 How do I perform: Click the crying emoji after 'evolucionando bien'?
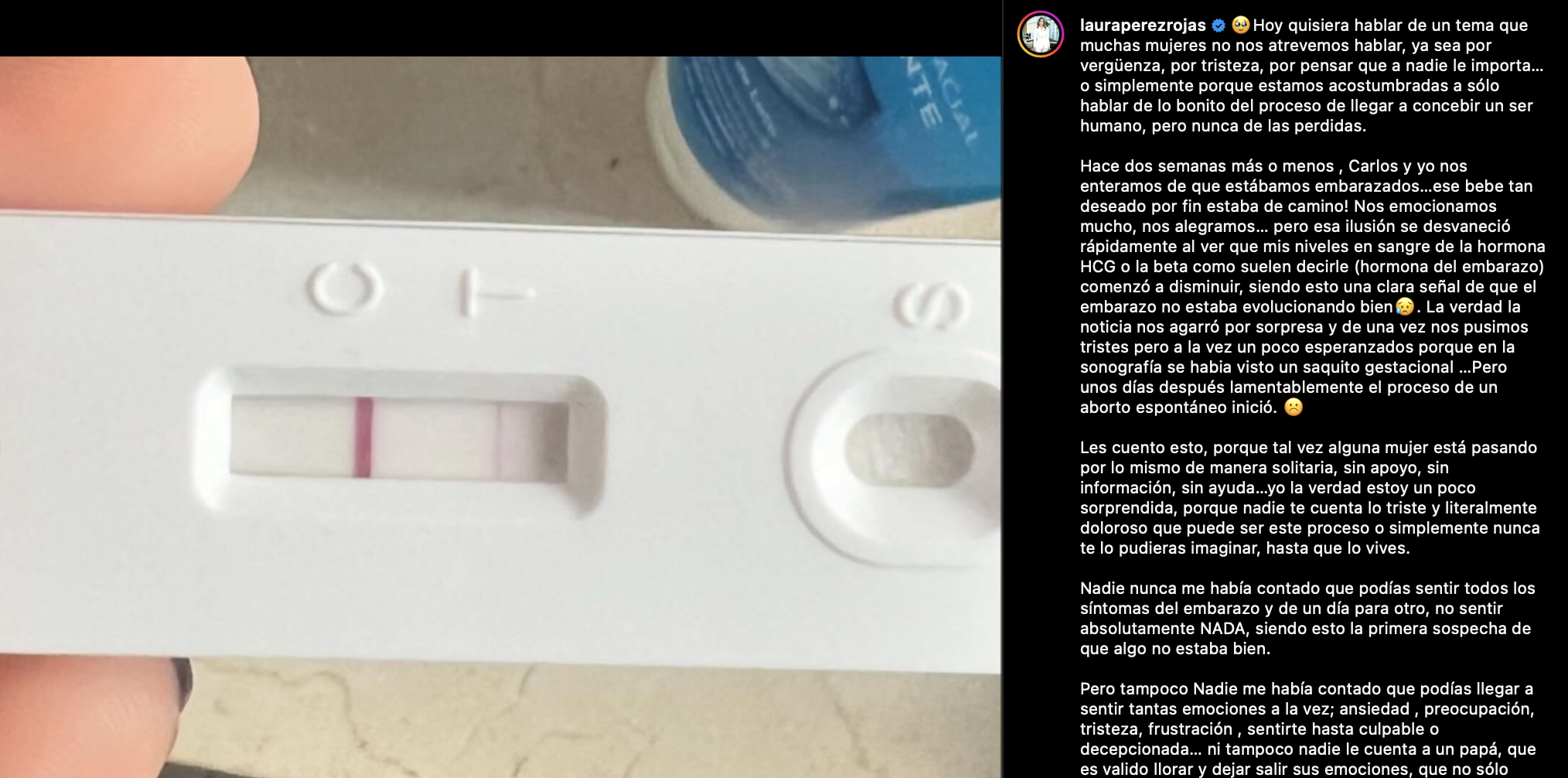pos(1404,306)
